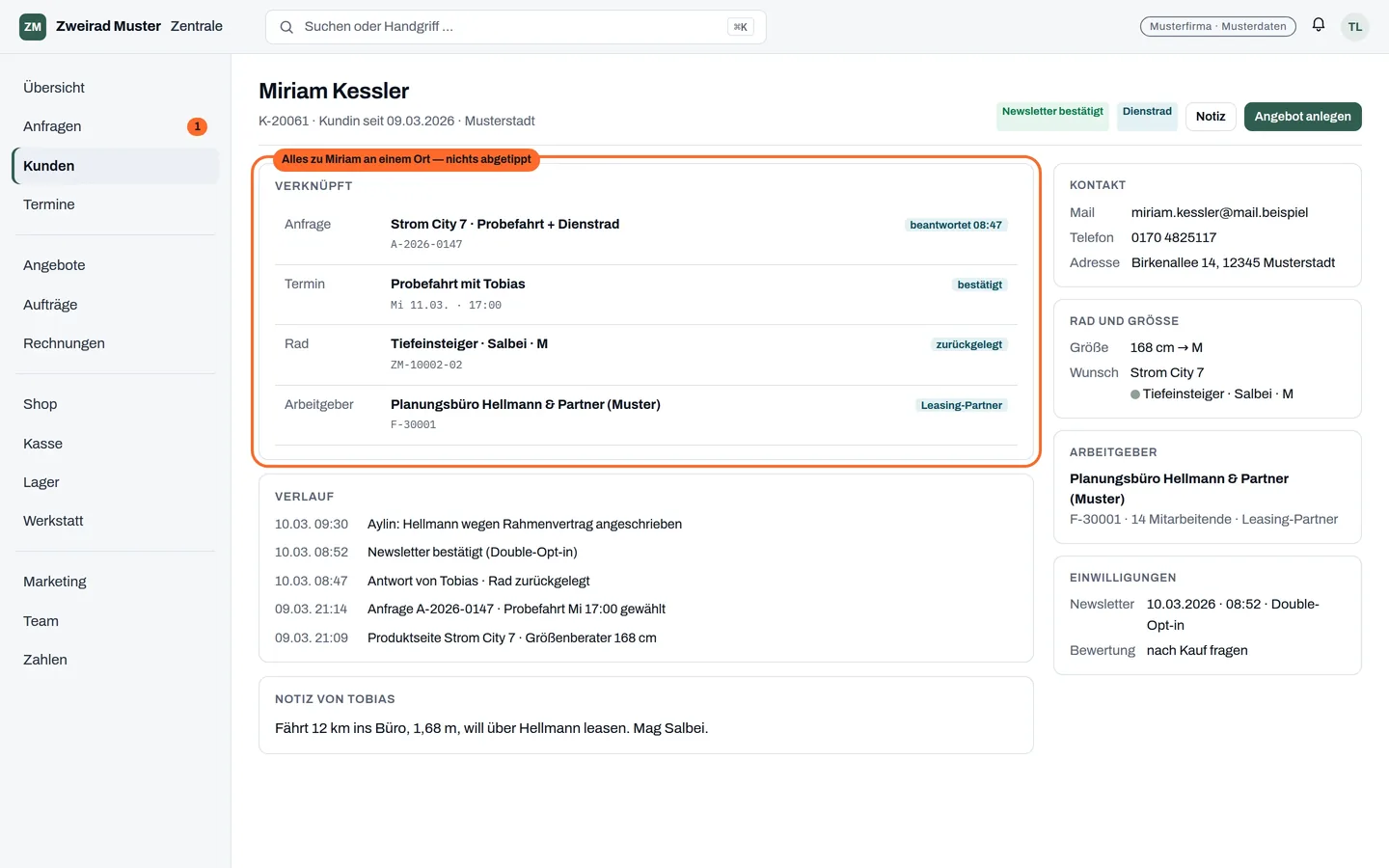The width and height of the screenshot is (1389, 868).
Task: Click the Salbei color dot
Action: click(1135, 394)
